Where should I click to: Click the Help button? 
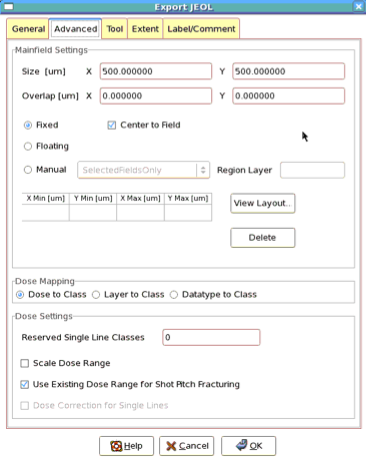click(x=126, y=446)
